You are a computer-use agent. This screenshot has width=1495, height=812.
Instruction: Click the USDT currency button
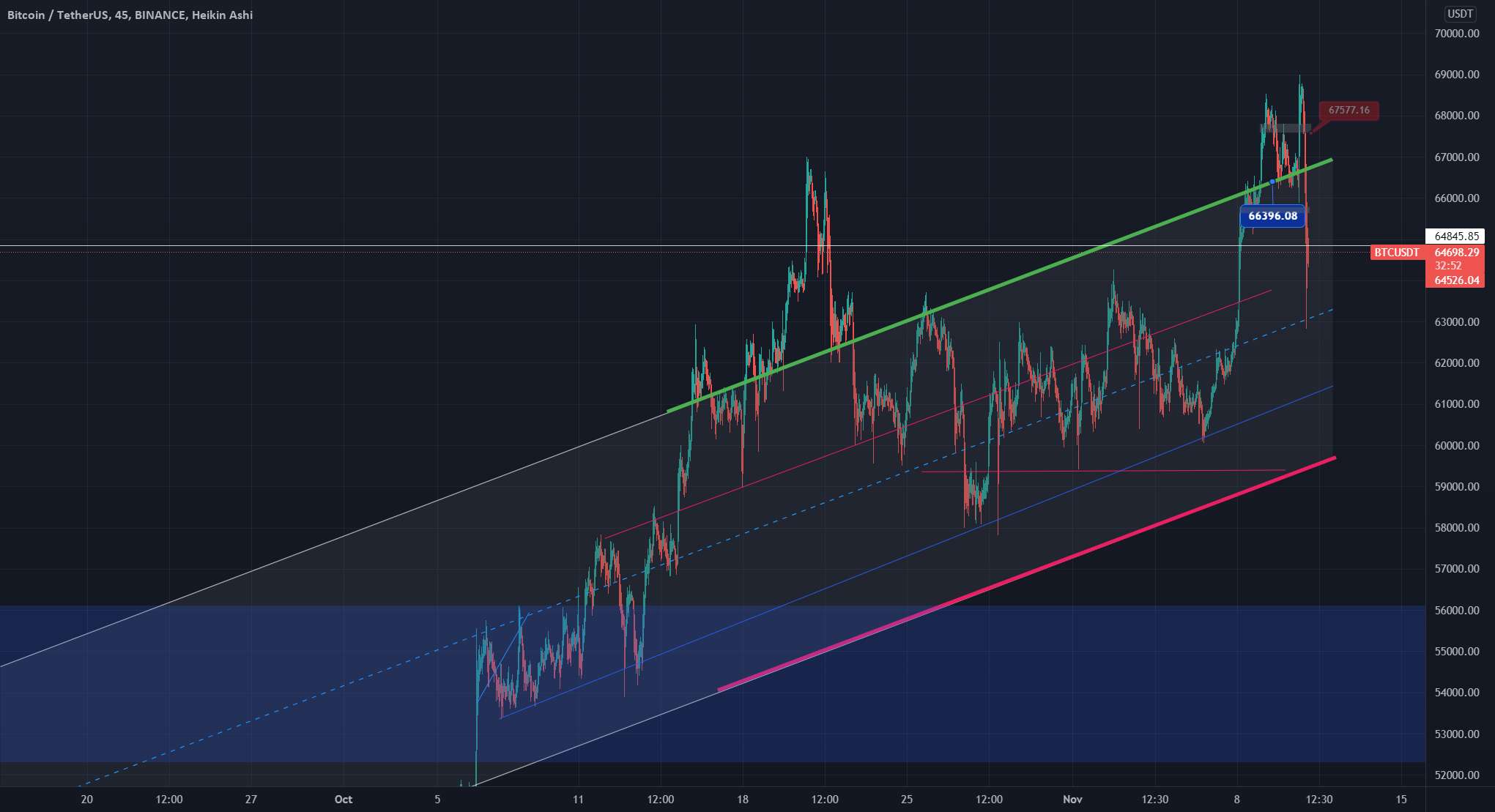[1460, 13]
